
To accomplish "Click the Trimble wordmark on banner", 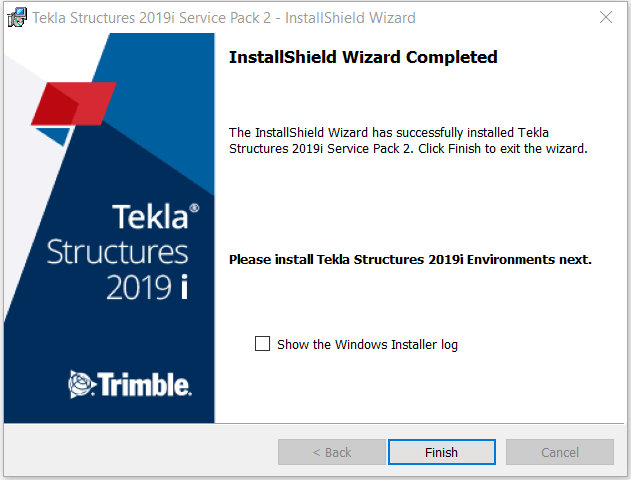I will (144, 384).
